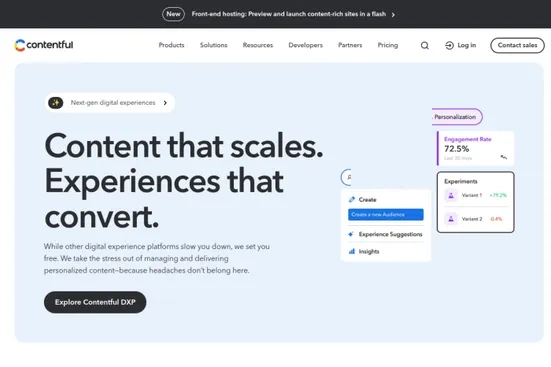551x367 pixels.
Task: Select the Personalization tag
Action: 456,117
